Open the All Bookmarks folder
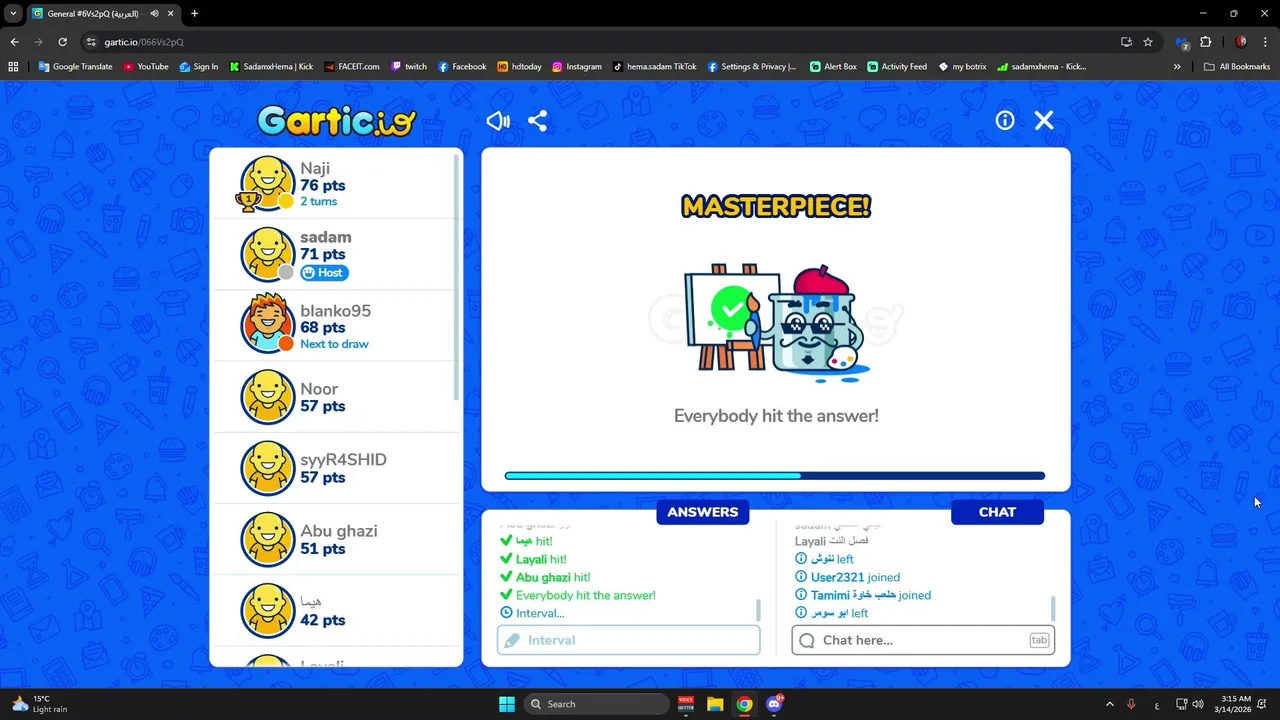1280x720 pixels. click(1237, 67)
